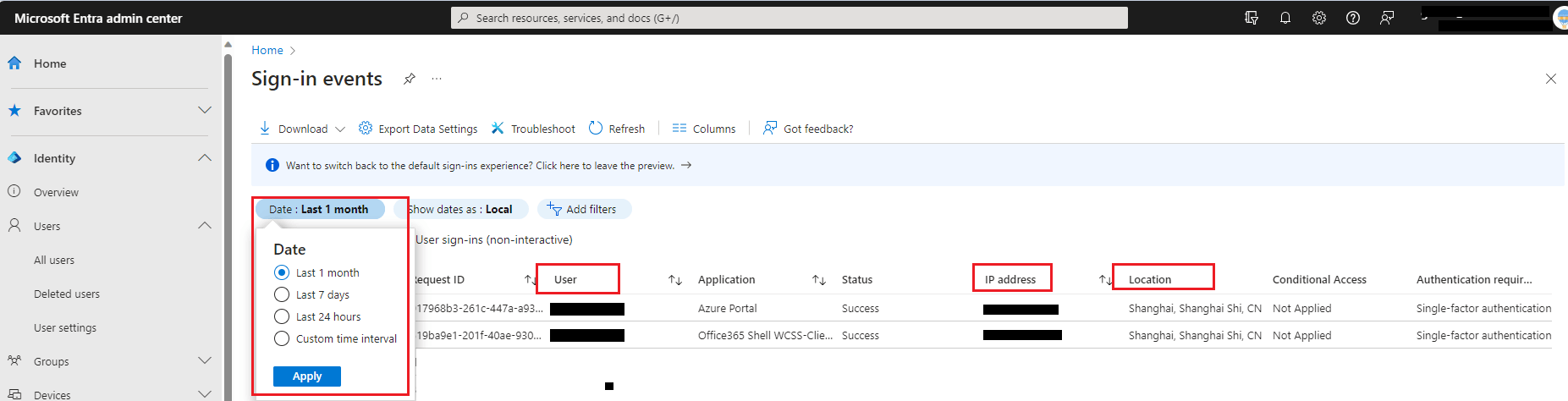Image resolution: width=1568 pixels, height=401 pixels.
Task: Open the Date: Last 1 month filter pill
Action: click(x=320, y=209)
